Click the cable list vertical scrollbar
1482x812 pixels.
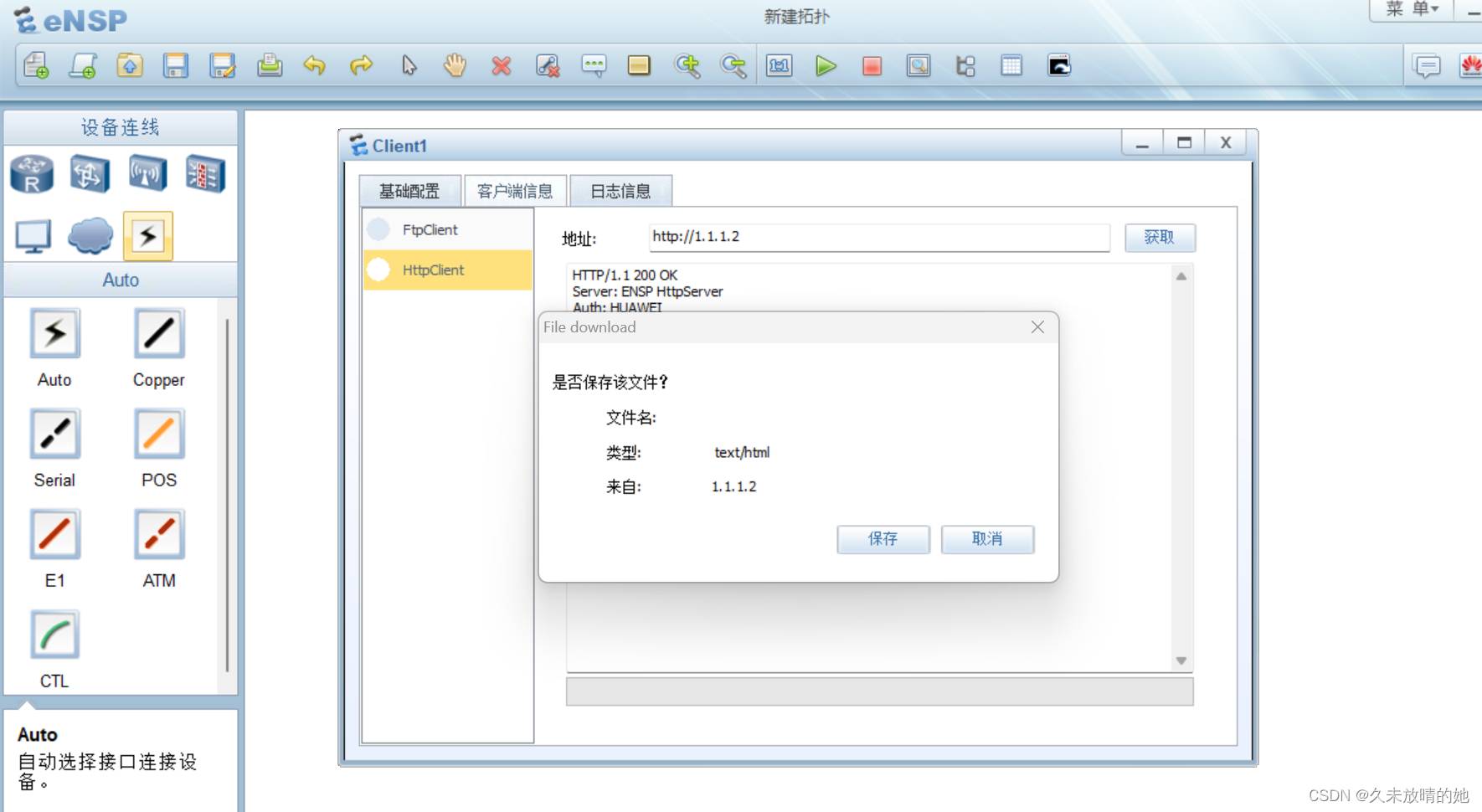click(227, 494)
